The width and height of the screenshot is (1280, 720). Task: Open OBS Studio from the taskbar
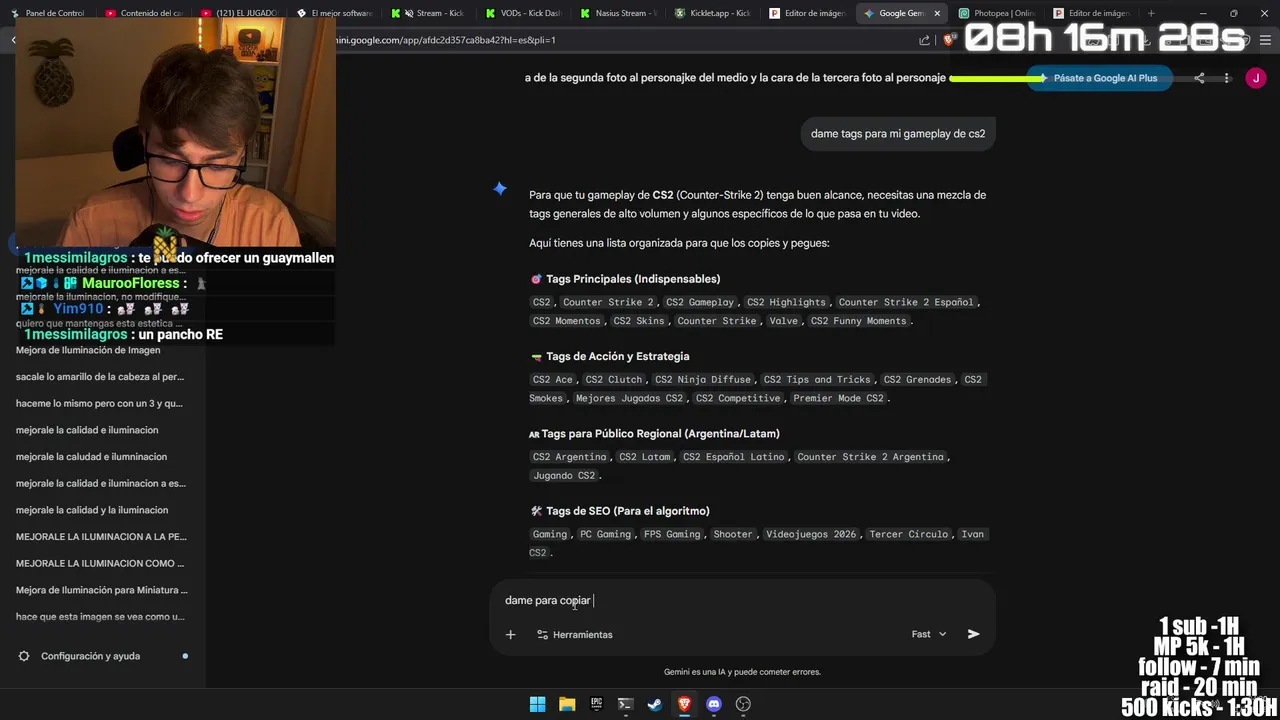click(x=743, y=704)
